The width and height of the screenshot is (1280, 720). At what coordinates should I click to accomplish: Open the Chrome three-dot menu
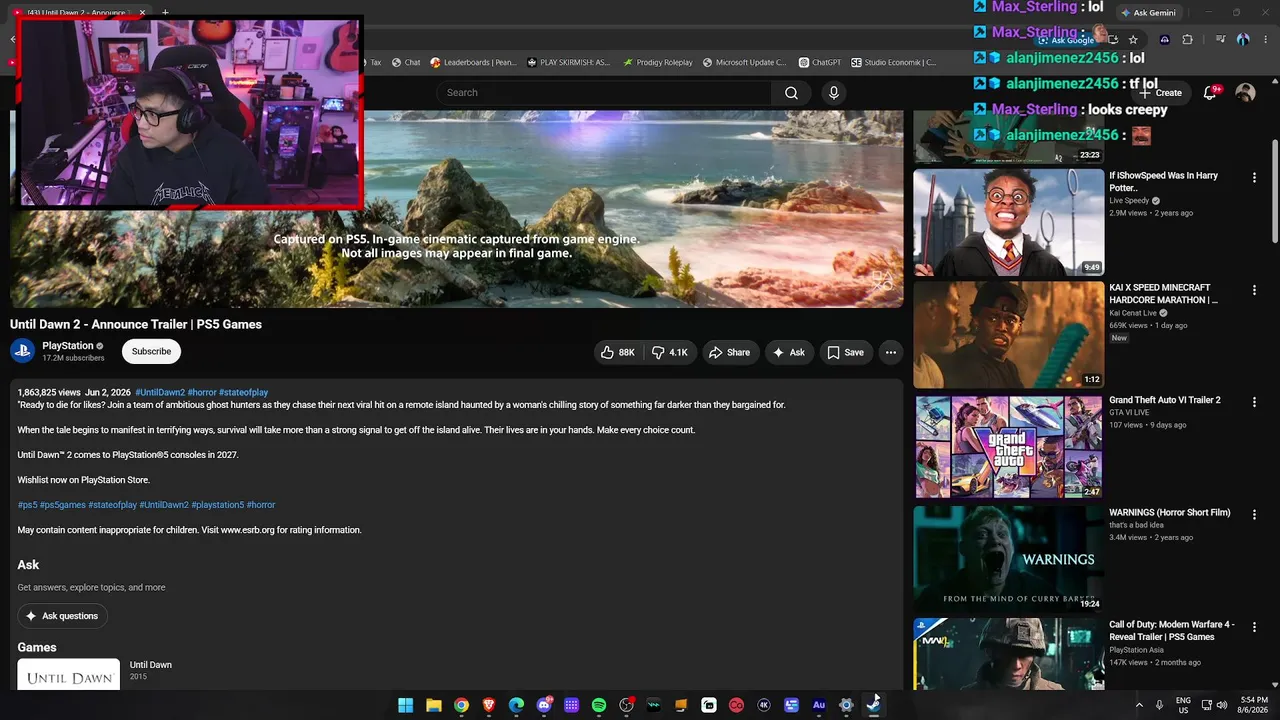1265,40
